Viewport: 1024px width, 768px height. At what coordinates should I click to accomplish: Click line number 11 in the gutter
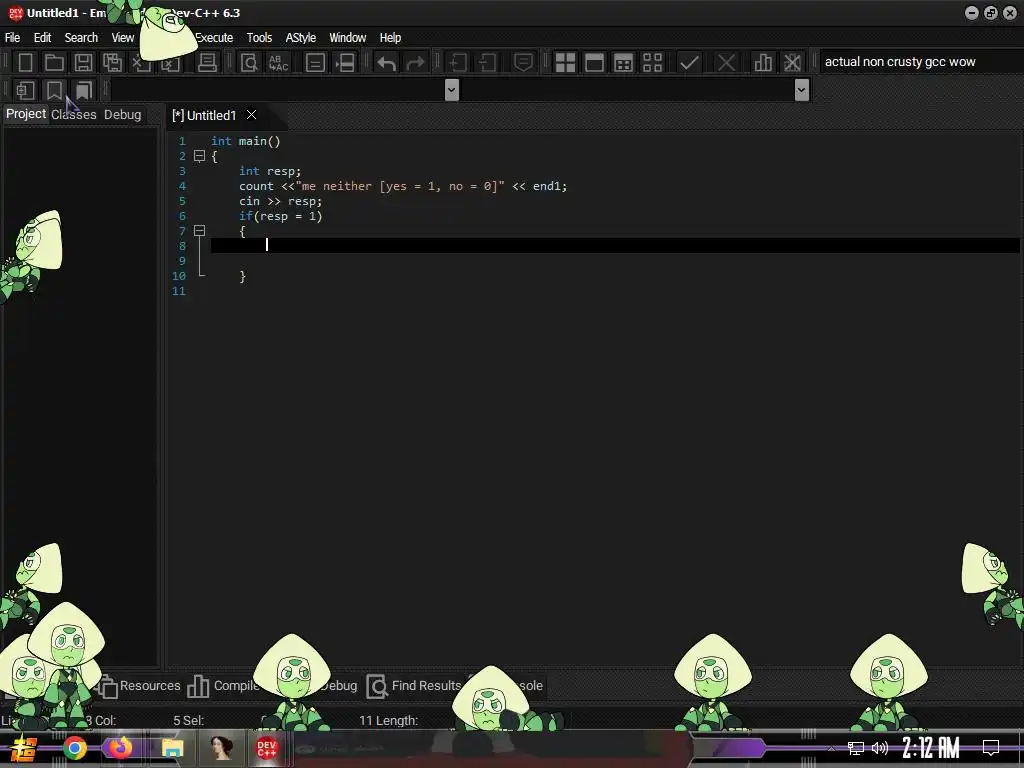pyautogui.click(x=179, y=291)
